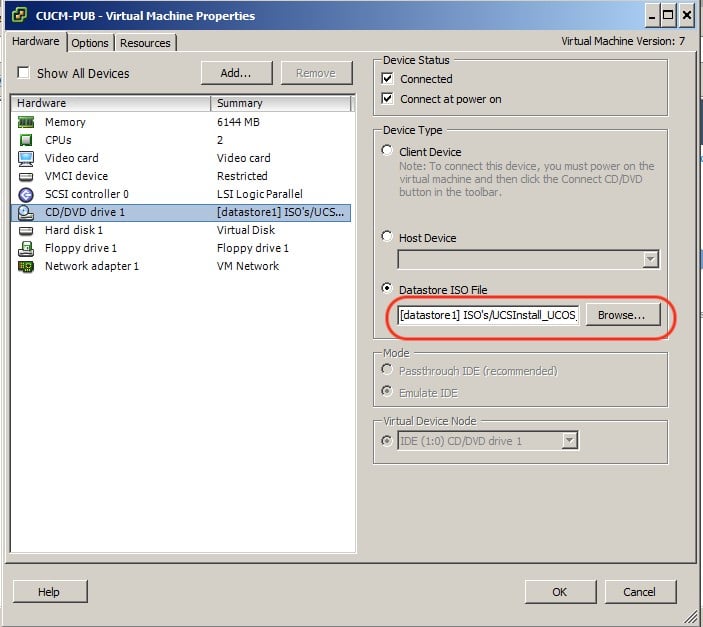
Task: Click the SCSI controller 0 icon
Action: (26, 195)
